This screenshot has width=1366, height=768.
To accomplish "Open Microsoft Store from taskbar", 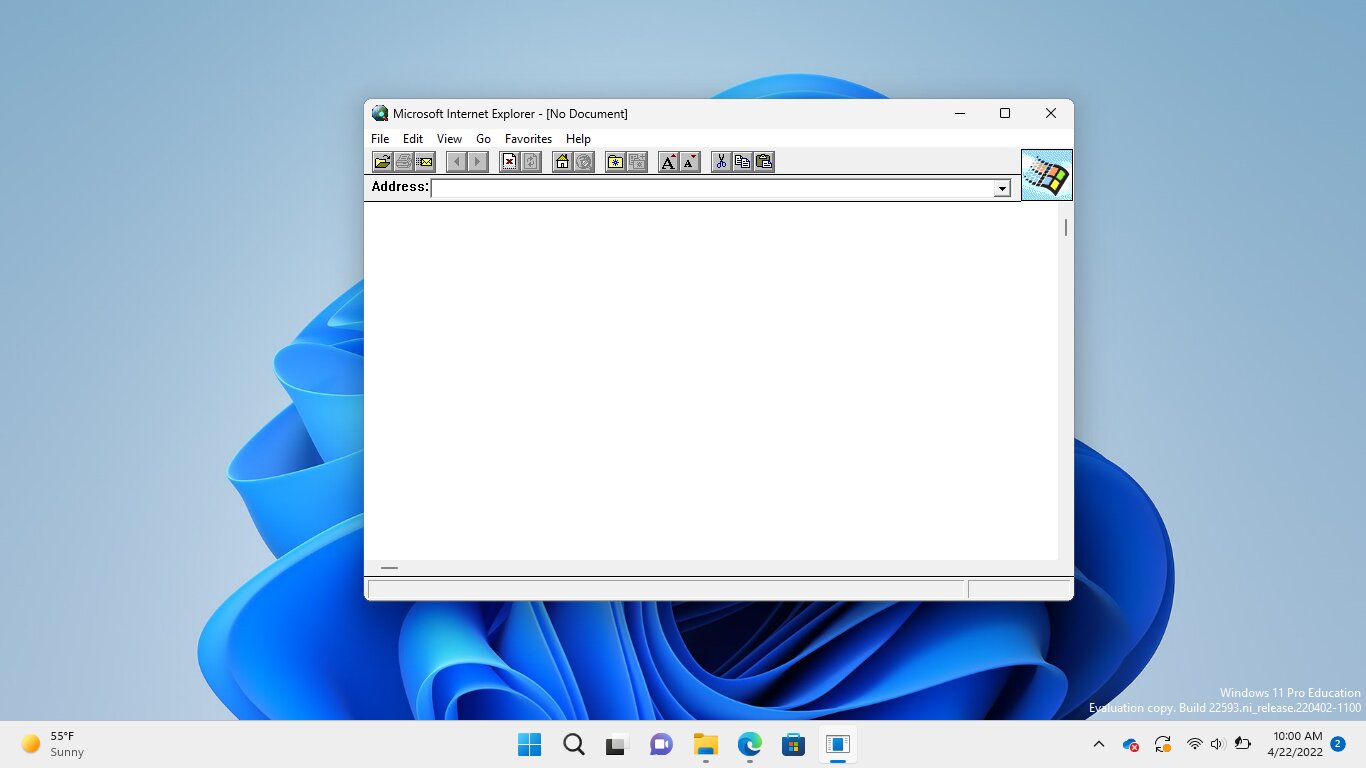I will pos(794,744).
